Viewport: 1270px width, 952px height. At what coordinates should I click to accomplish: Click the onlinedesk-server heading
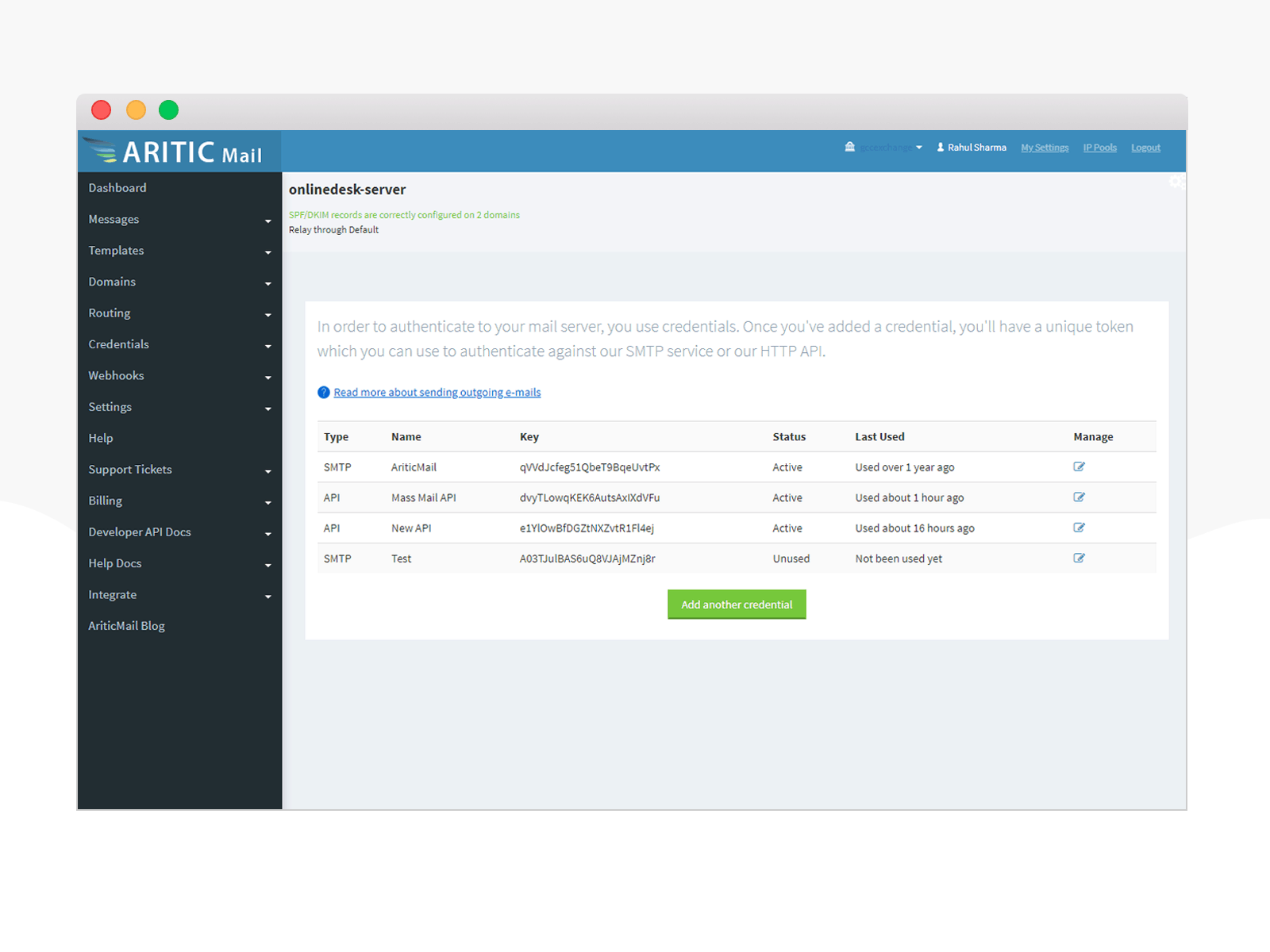point(347,190)
